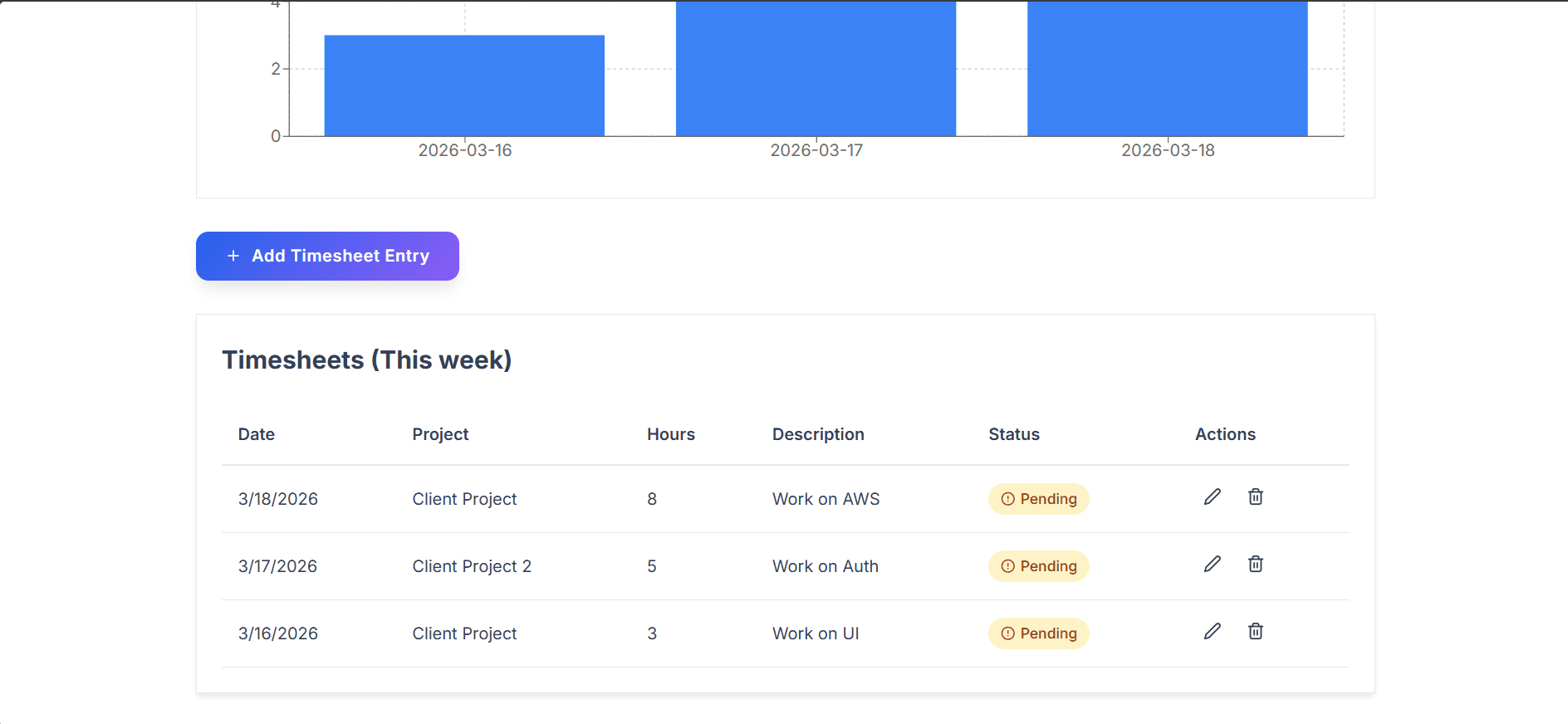Click the Work on UI description
The image size is (1568, 724).
pos(816,633)
